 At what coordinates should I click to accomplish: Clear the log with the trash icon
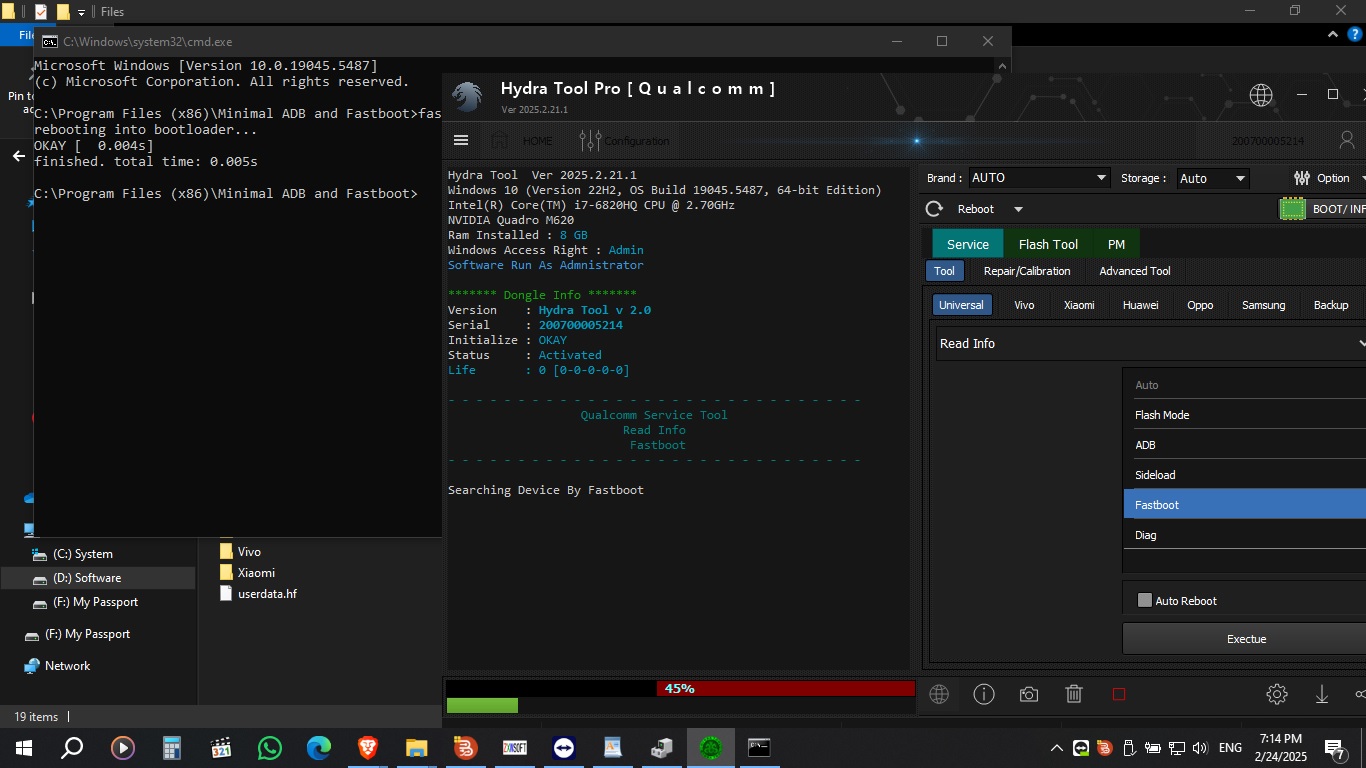[x=1074, y=694]
